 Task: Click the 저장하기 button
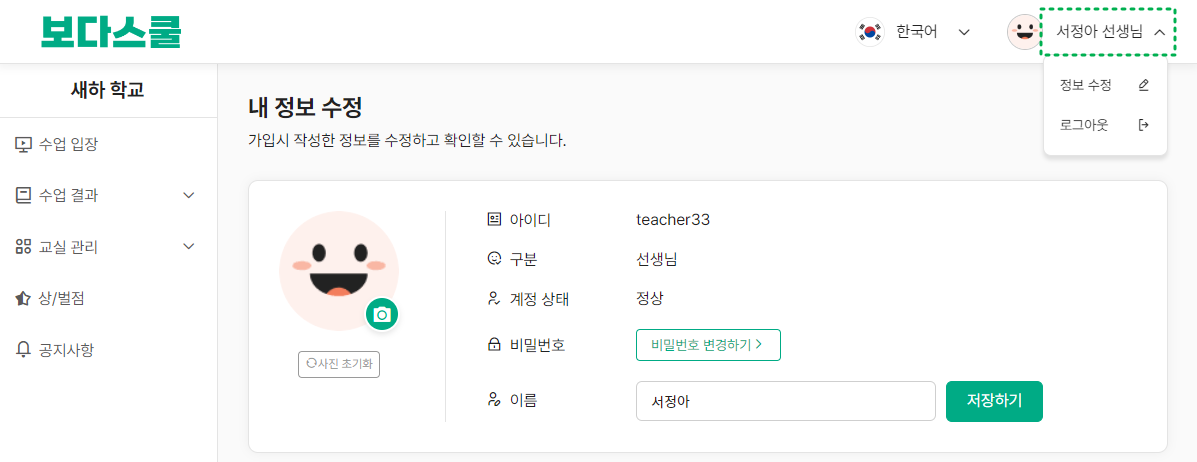coord(994,401)
